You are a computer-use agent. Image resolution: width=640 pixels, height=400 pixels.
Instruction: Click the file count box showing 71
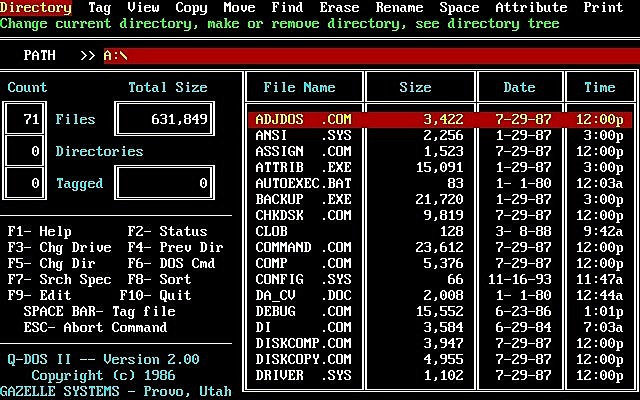click(24, 119)
